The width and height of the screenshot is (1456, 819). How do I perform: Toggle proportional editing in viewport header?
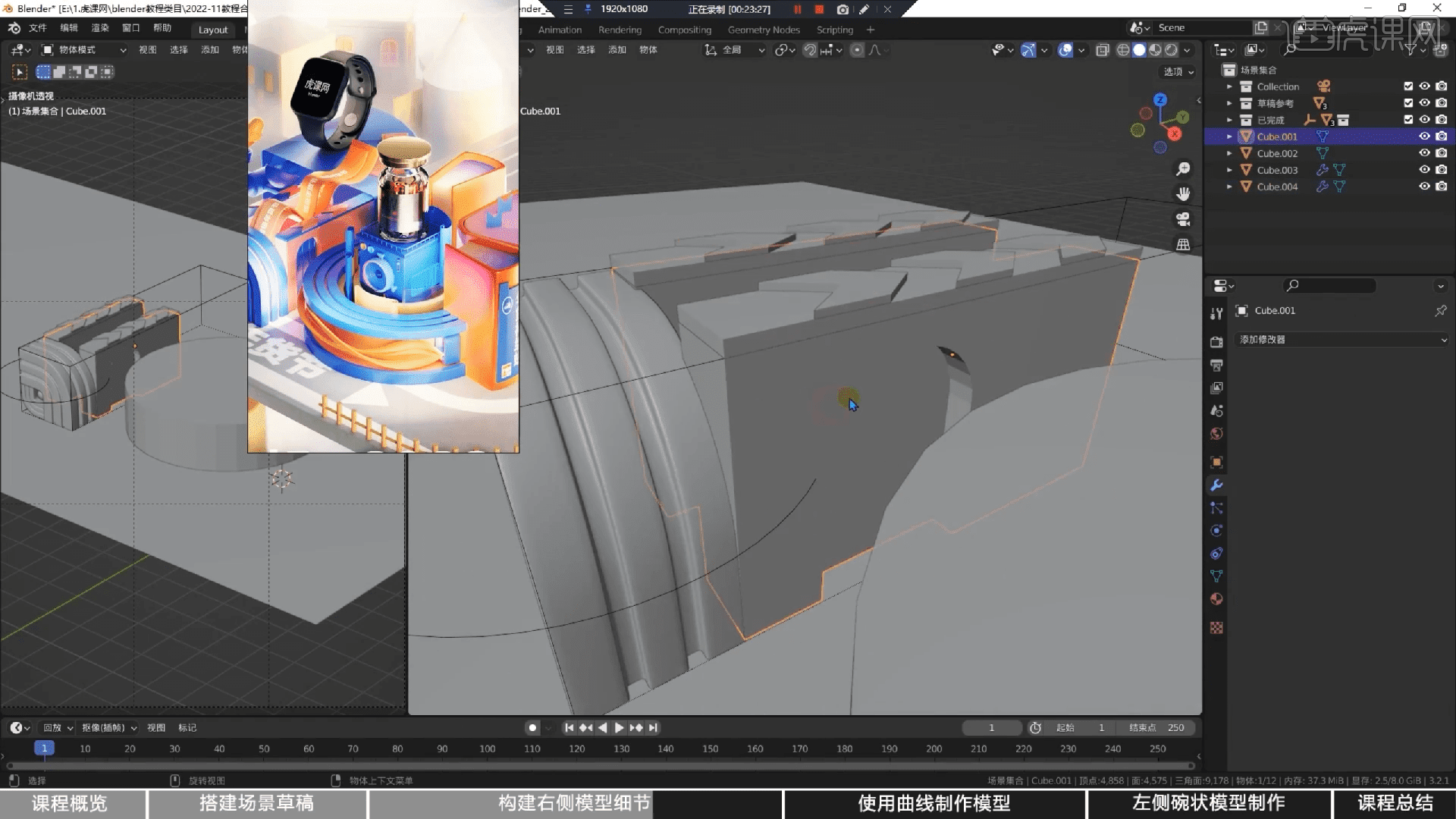tap(857, 50)
